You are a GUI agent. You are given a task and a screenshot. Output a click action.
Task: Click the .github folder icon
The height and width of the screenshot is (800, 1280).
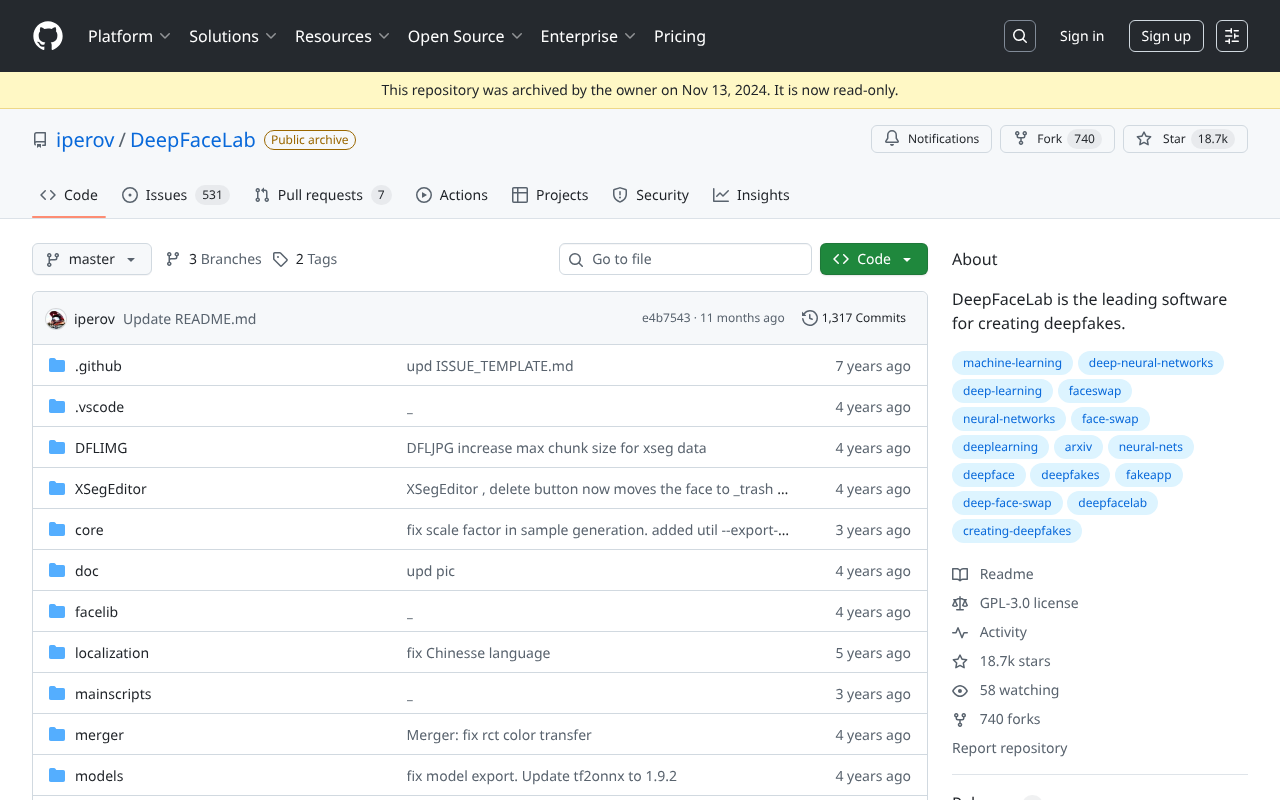(57, 366)
